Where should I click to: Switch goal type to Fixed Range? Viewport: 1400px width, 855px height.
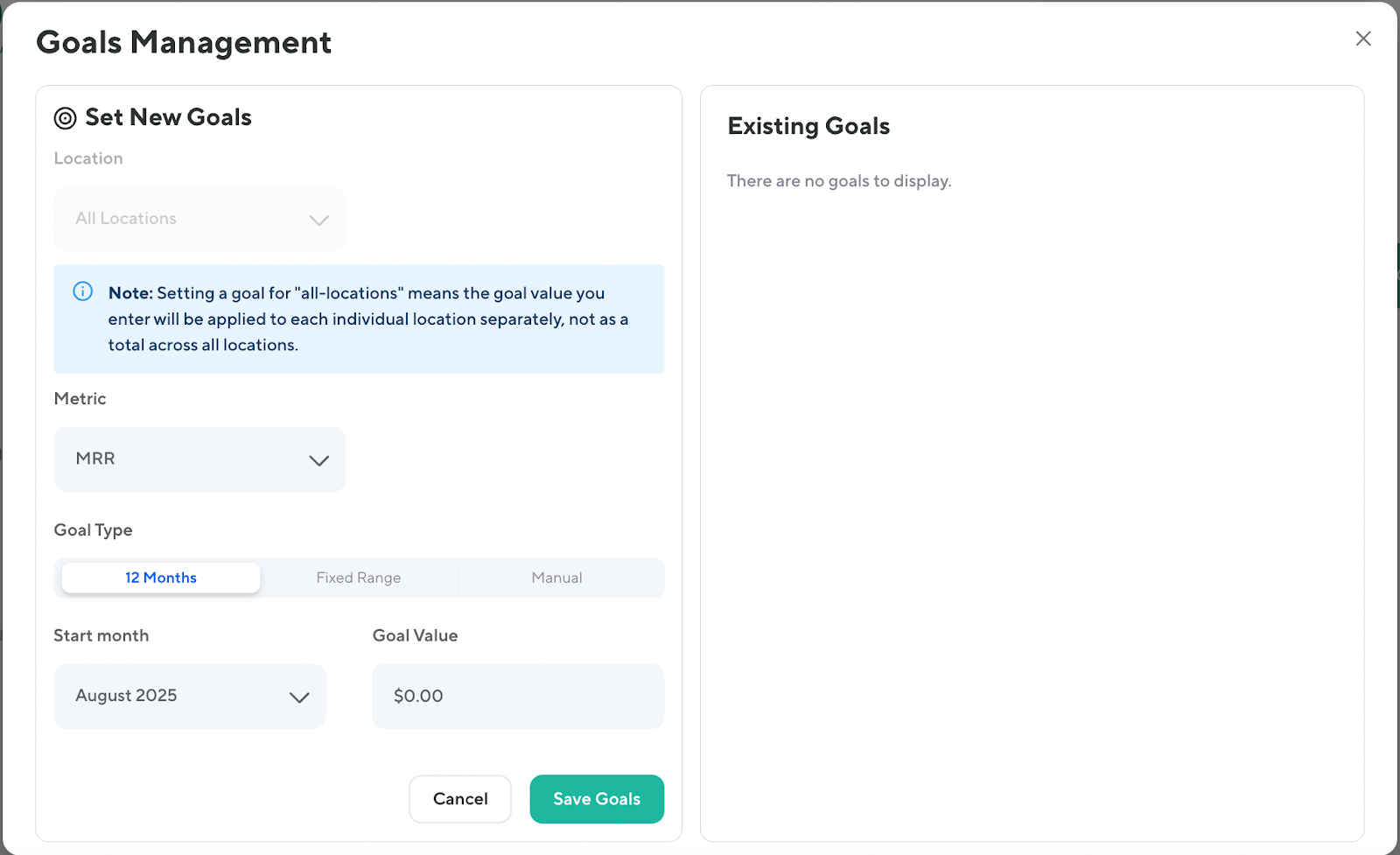[359, 578]
